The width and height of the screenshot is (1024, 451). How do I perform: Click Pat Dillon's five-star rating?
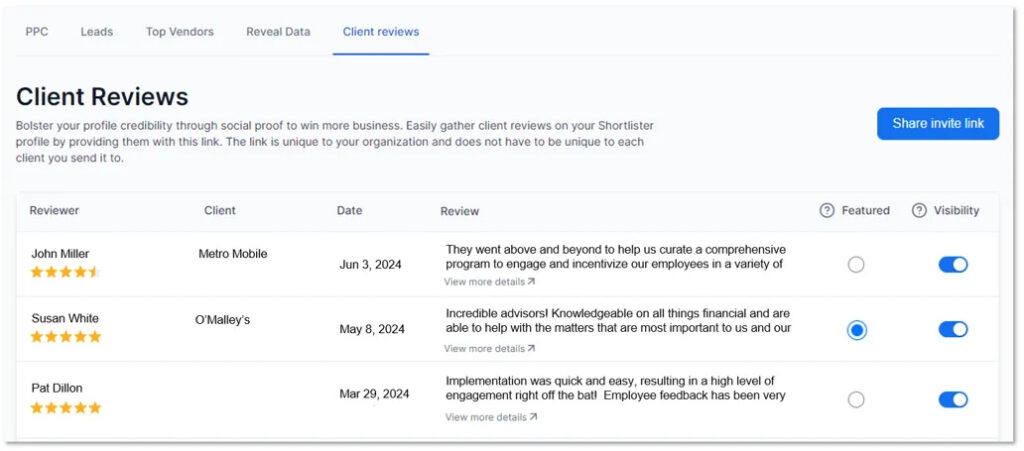pos(65,407)
